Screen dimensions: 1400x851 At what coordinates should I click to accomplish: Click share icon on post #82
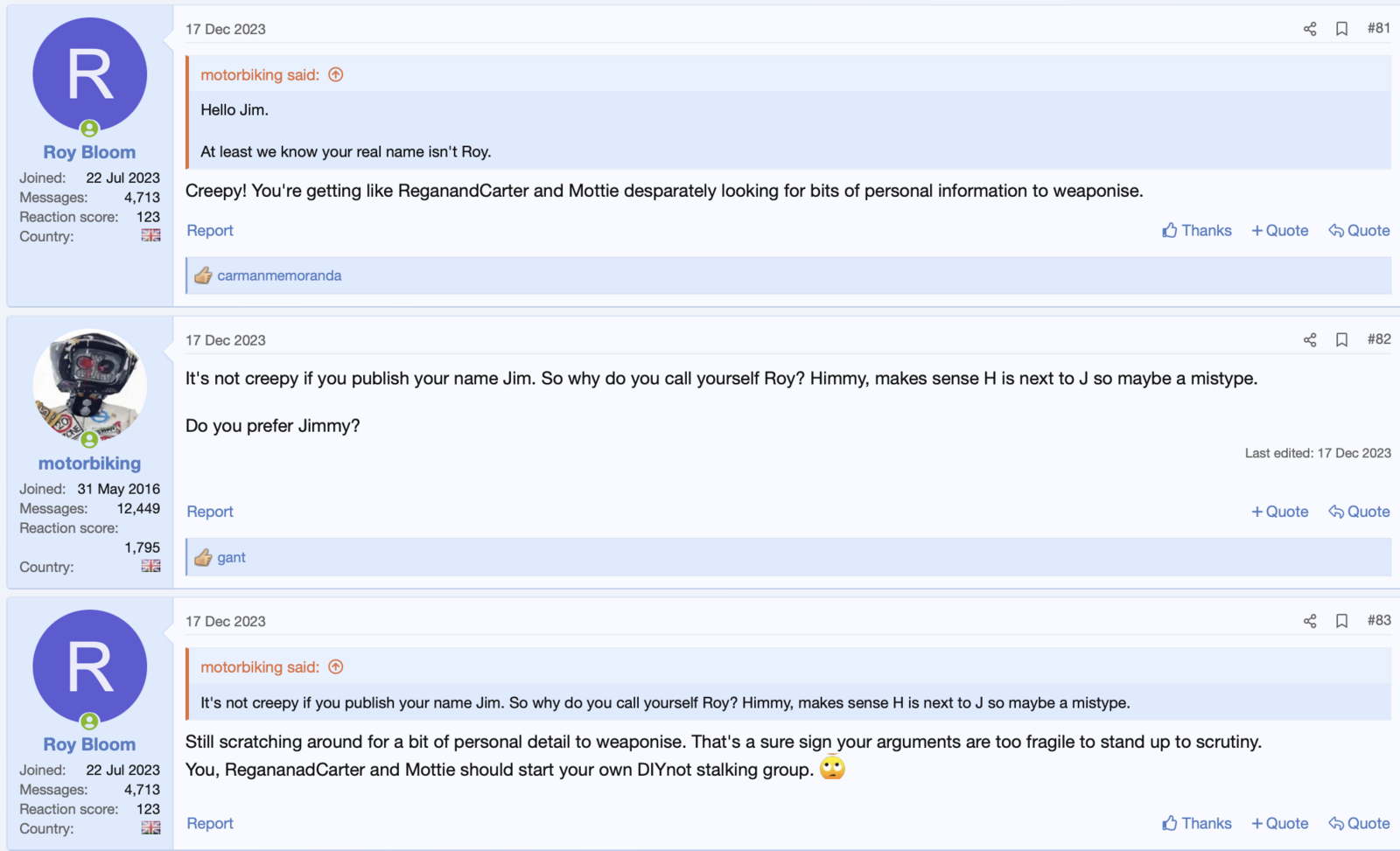(1309, 340)
